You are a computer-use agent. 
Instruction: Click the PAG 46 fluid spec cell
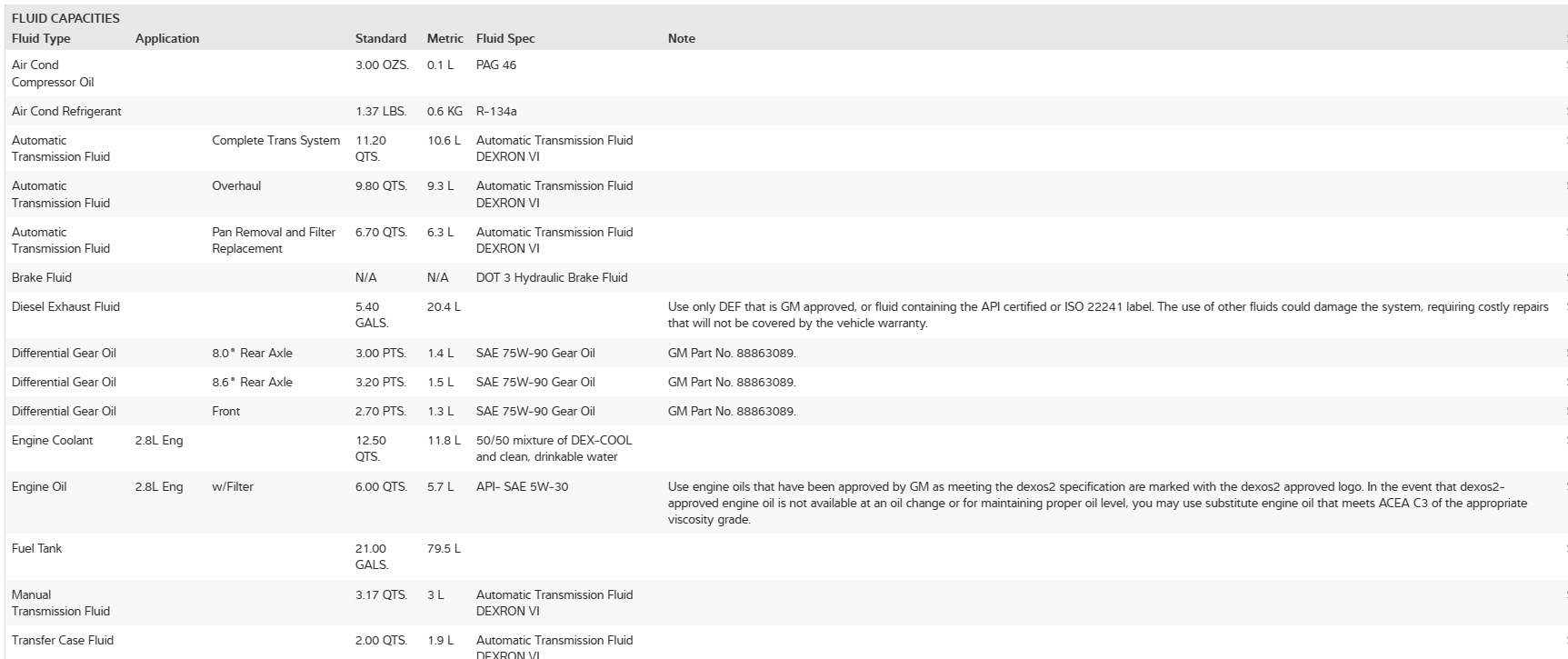(496, 65)
